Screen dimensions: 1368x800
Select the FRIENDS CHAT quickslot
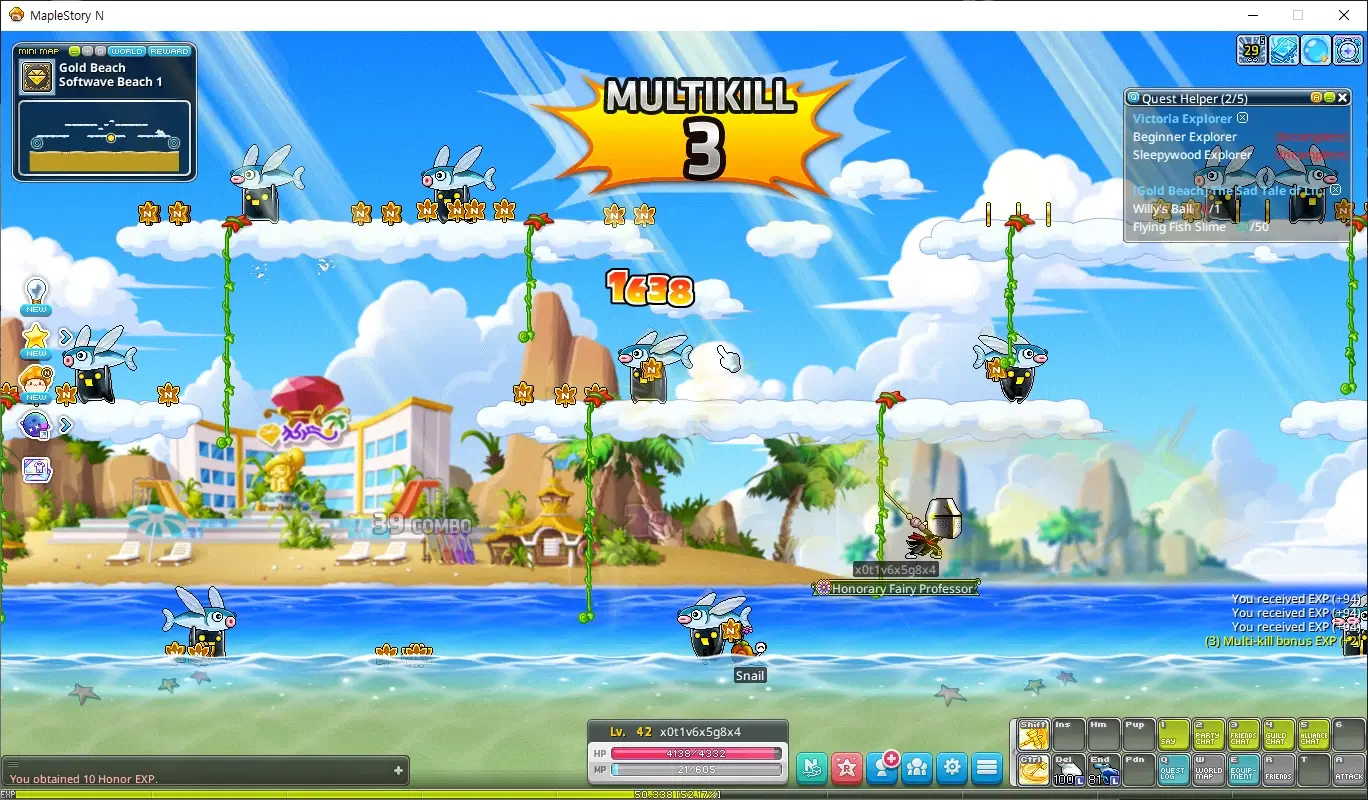pos(1243,735)
